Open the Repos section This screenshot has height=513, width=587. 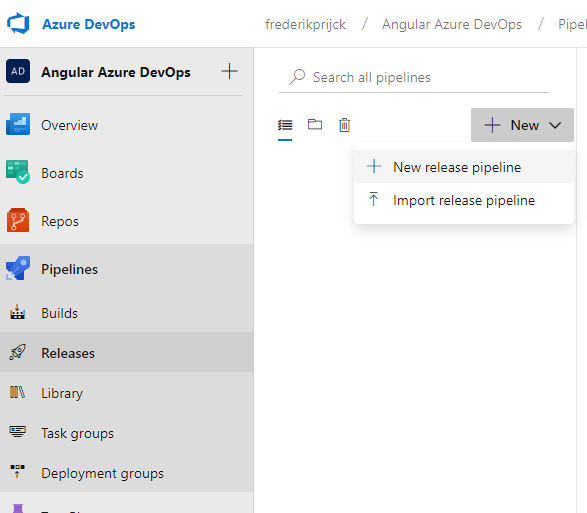(127, 221)
